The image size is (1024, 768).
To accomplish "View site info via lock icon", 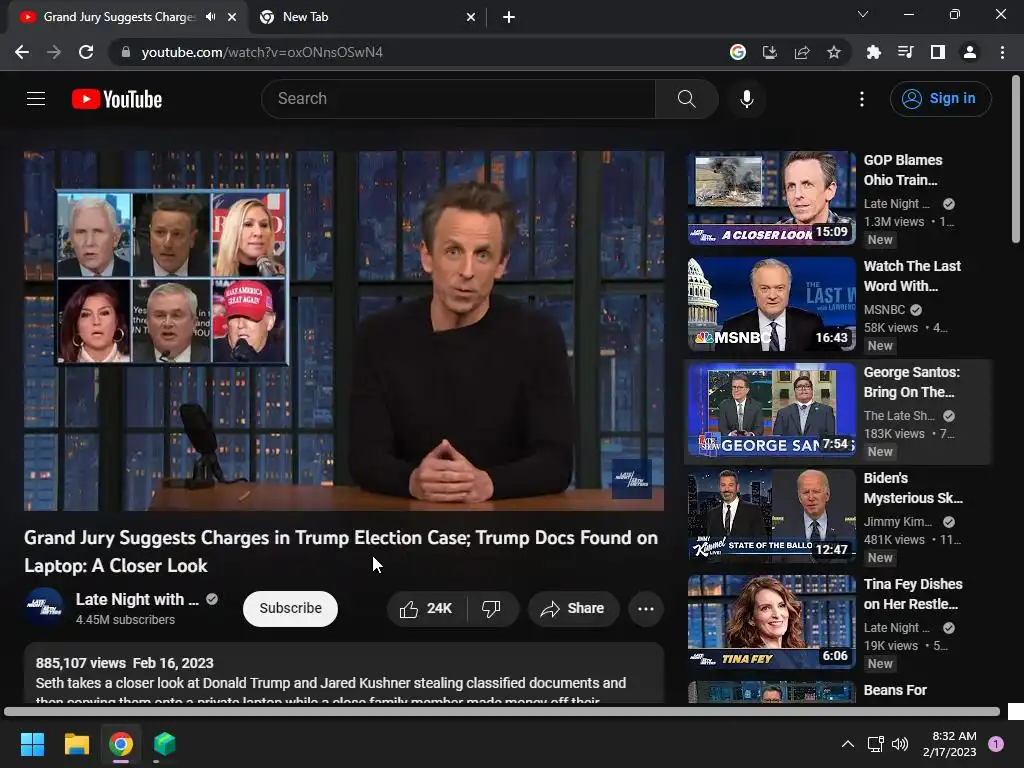I will pyautogui.click(x=126, y=52).
